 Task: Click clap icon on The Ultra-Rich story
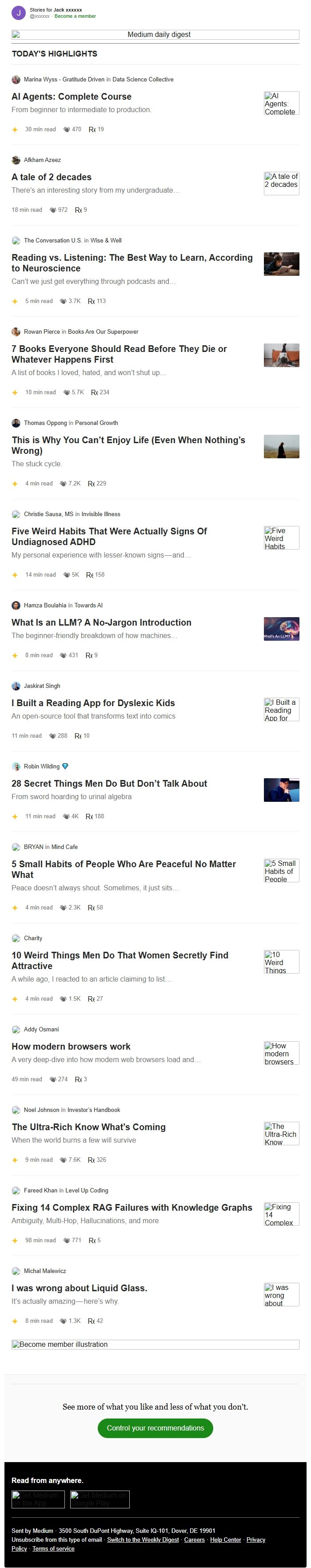63,1160
